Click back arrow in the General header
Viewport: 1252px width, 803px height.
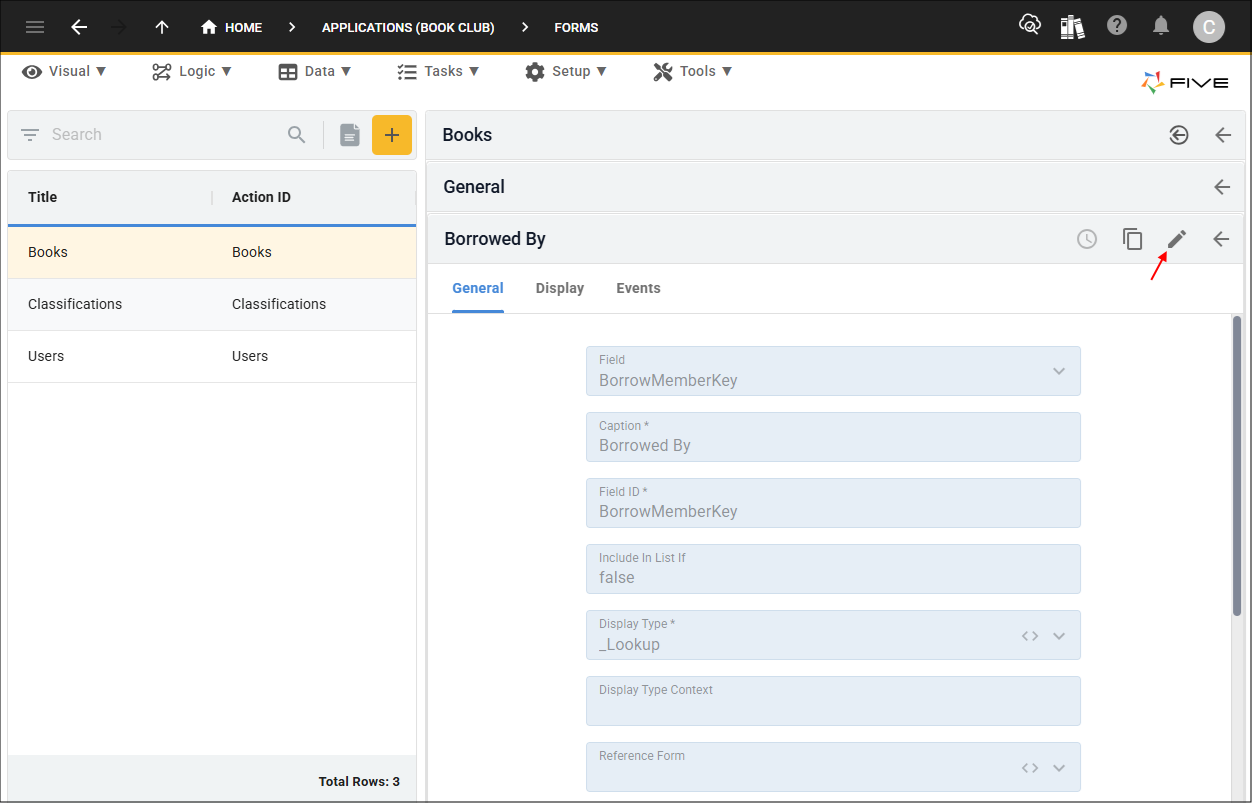(1222, 187)
